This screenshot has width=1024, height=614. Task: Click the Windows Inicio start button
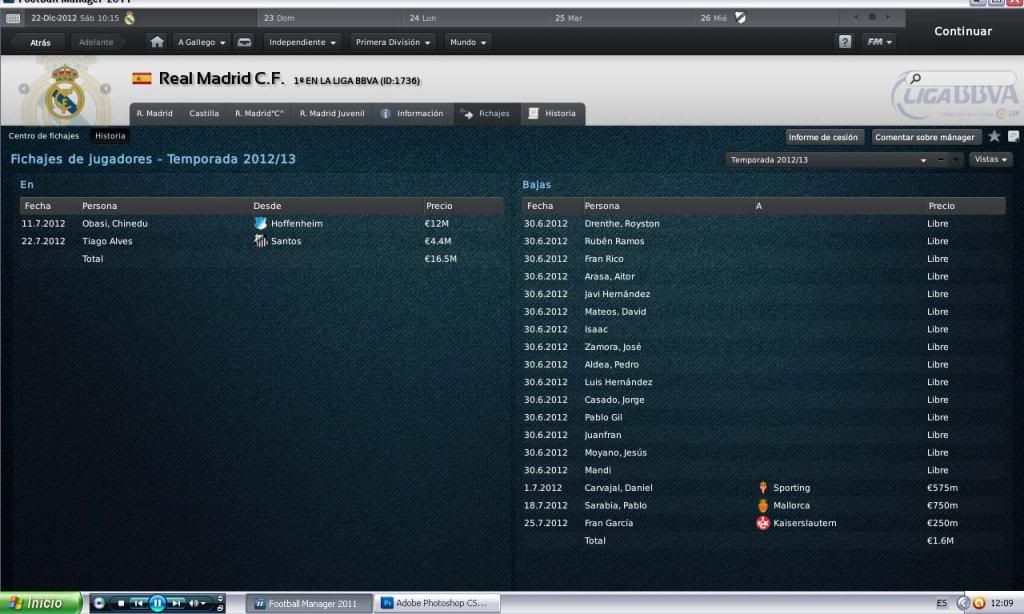coord(40,603)
